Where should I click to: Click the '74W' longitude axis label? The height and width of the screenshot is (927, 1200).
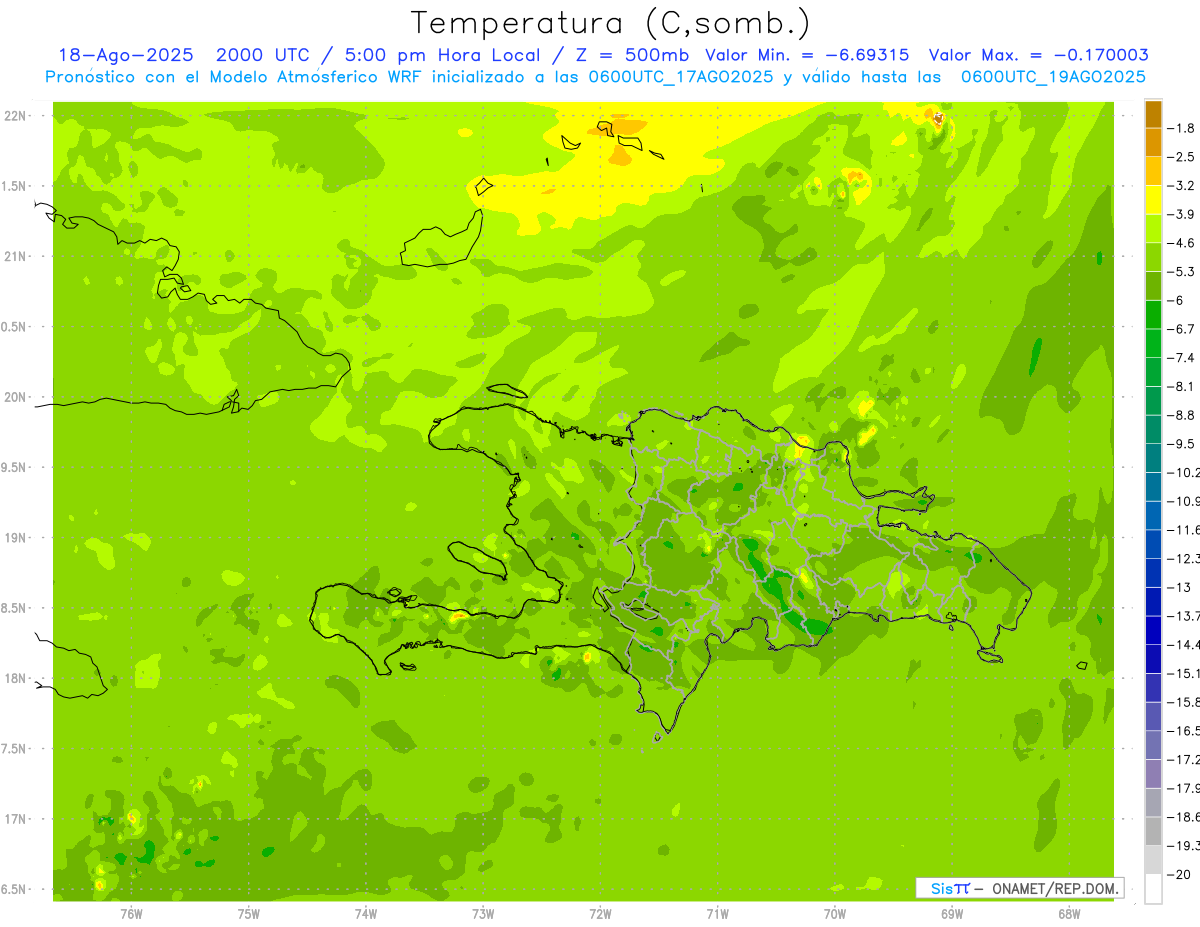click(x=366, y=914)
